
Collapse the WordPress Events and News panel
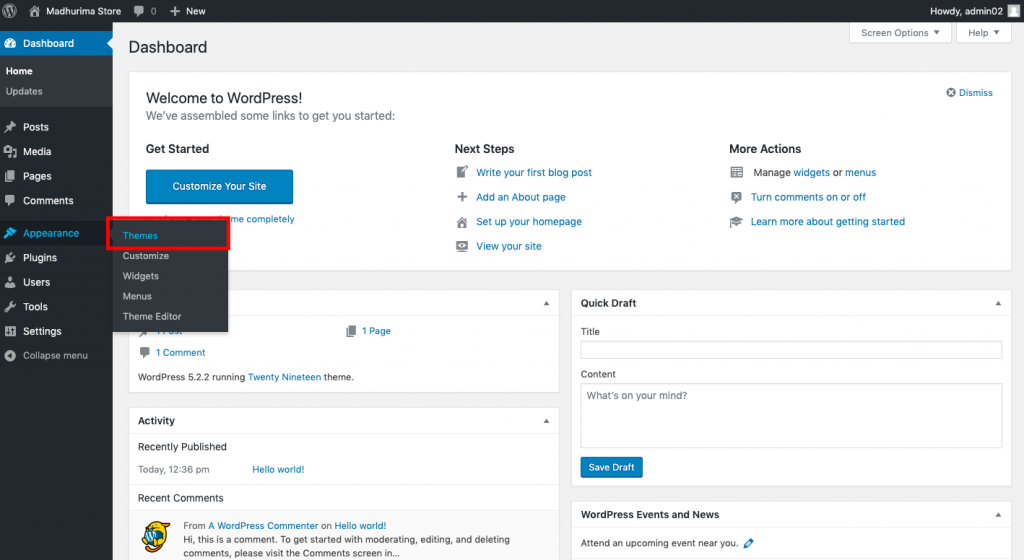[x=998, y=515]
